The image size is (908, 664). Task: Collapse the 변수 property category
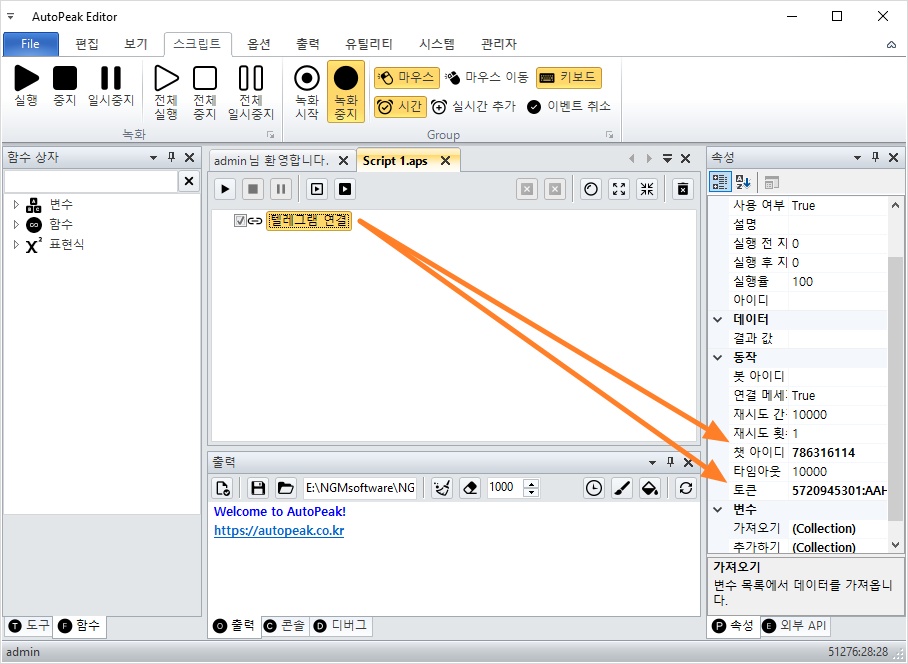717,509
